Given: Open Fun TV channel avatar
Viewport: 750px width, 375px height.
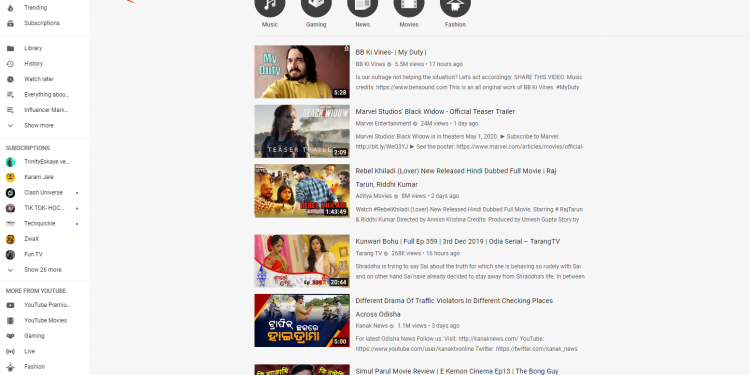Looking at the screenshot, I should 10,254.
